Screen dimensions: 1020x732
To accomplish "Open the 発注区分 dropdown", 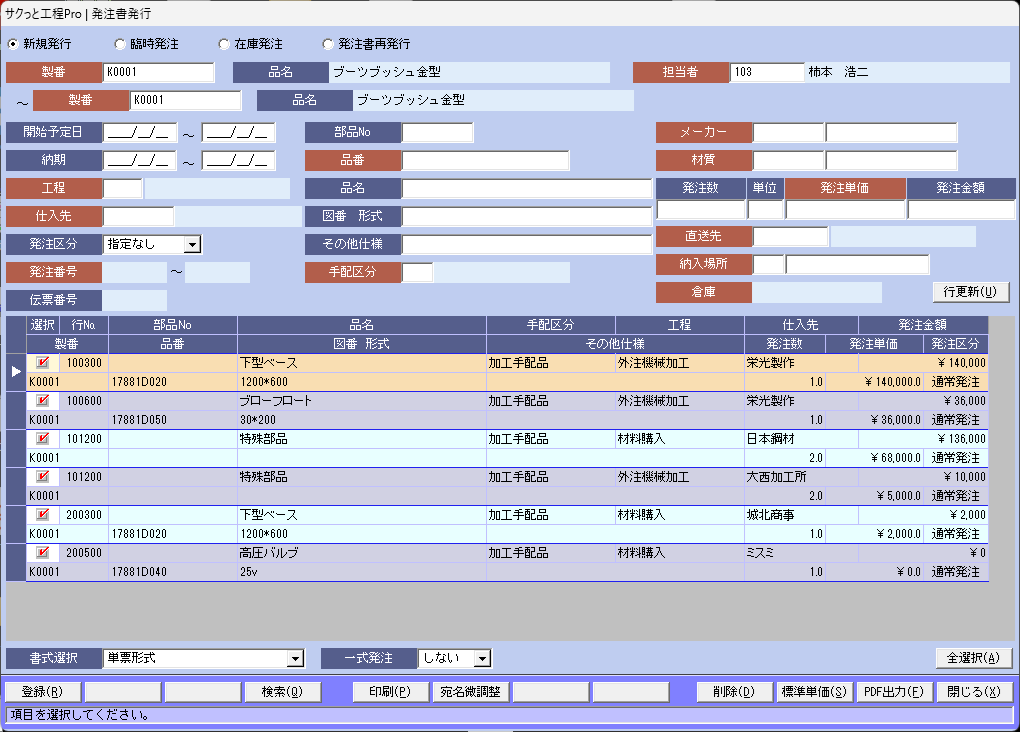I will pos(193,244).
